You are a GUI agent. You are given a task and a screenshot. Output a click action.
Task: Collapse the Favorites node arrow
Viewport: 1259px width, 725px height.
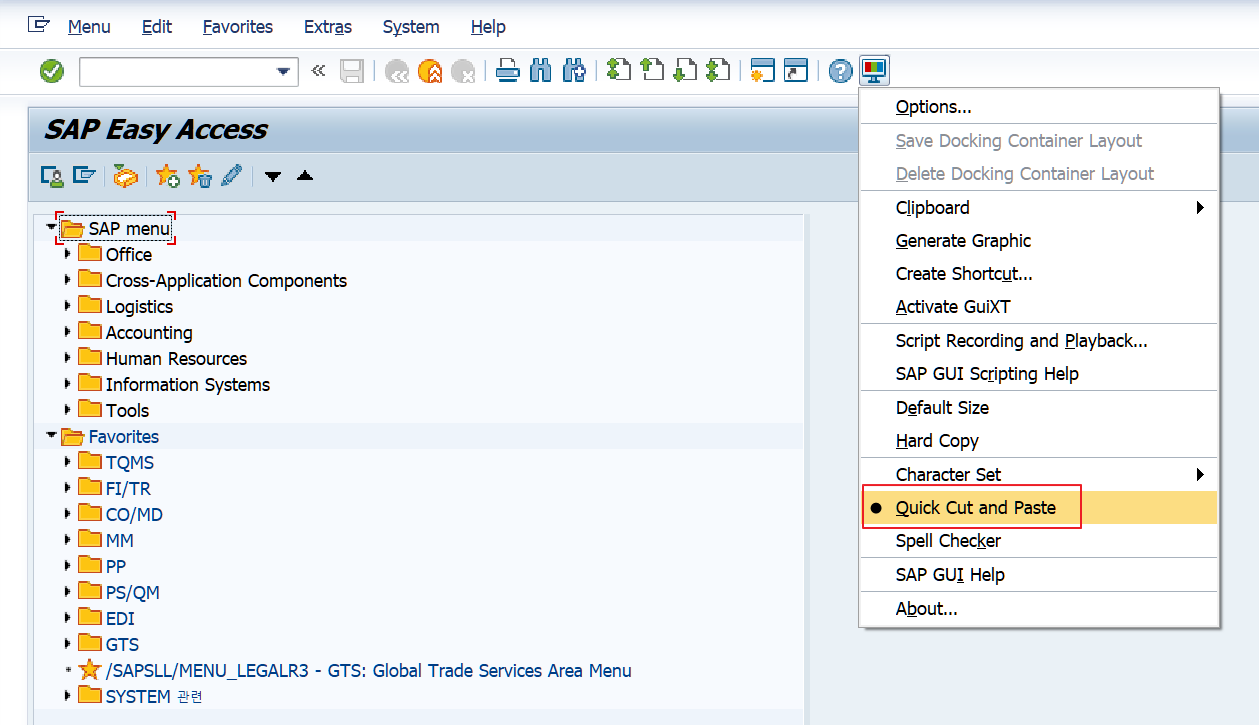coord(50,436)
